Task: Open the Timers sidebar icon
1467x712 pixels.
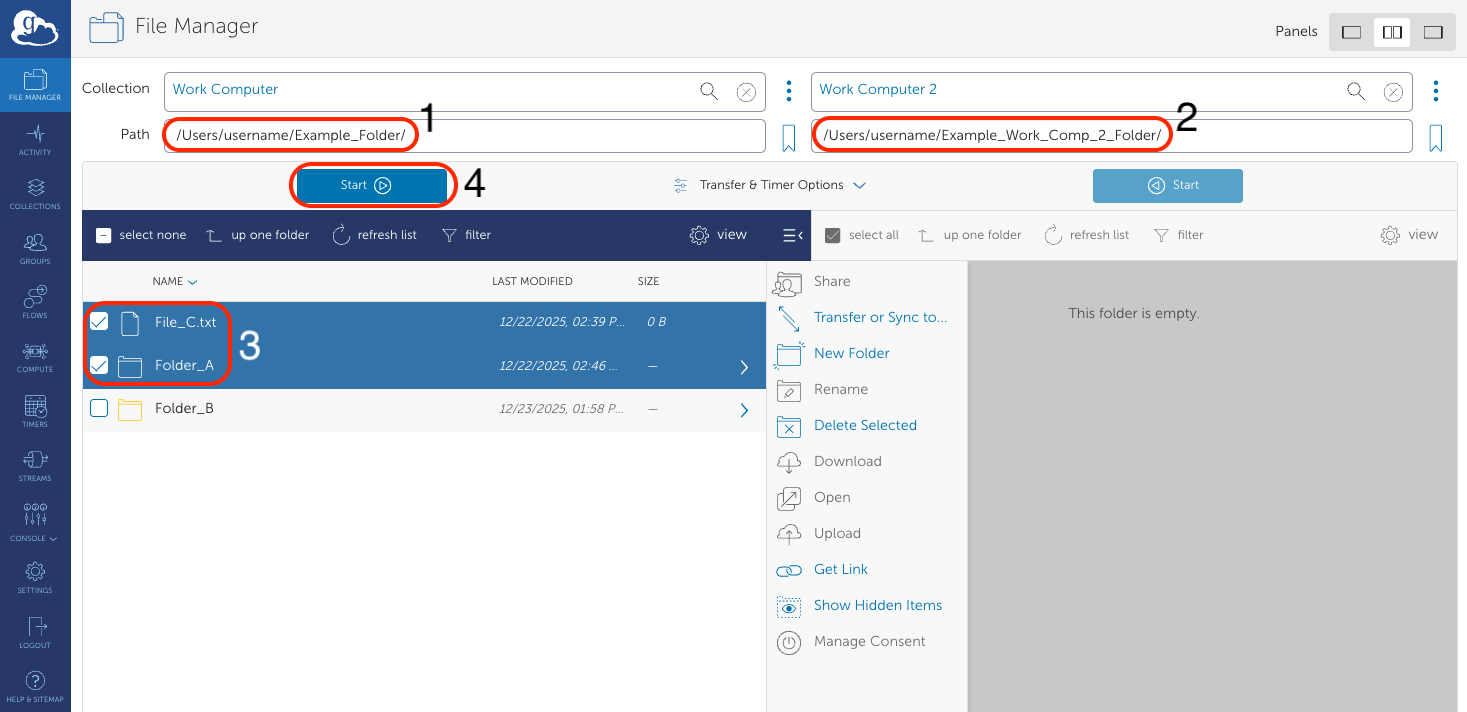Action: coord(35,410)
